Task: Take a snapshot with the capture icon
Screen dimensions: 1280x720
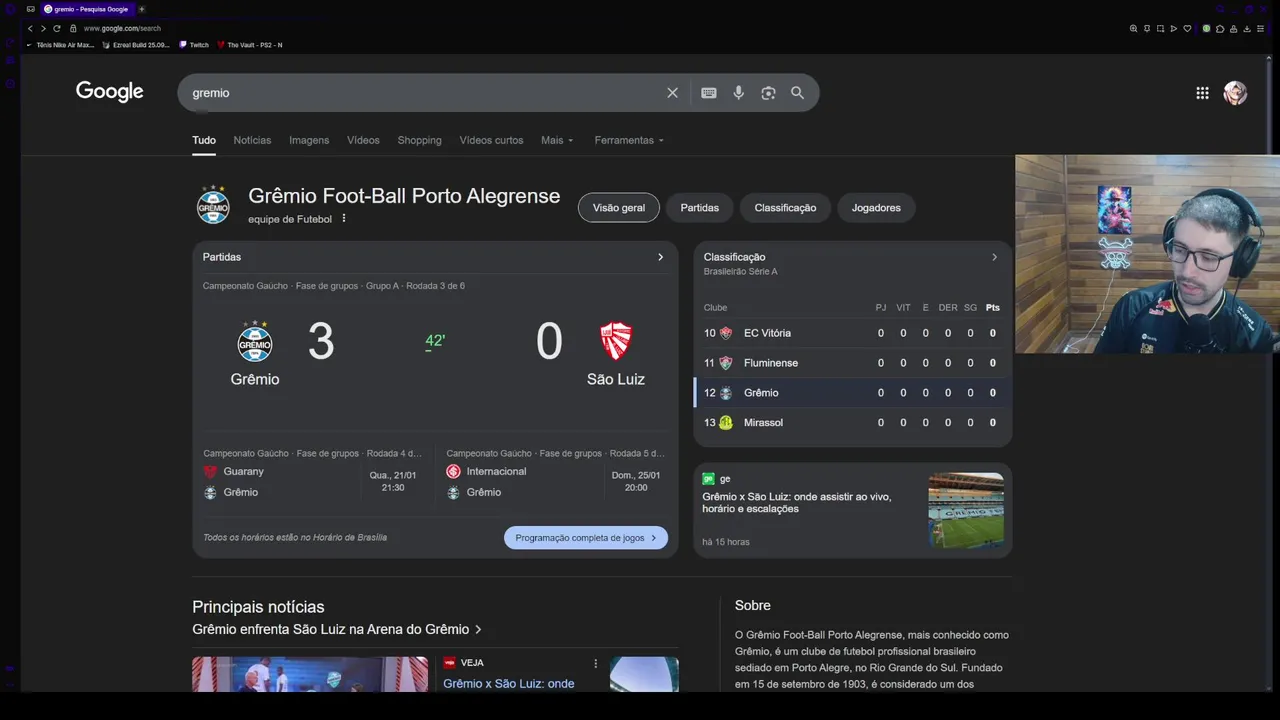Action: click(x=1160, y=29)
